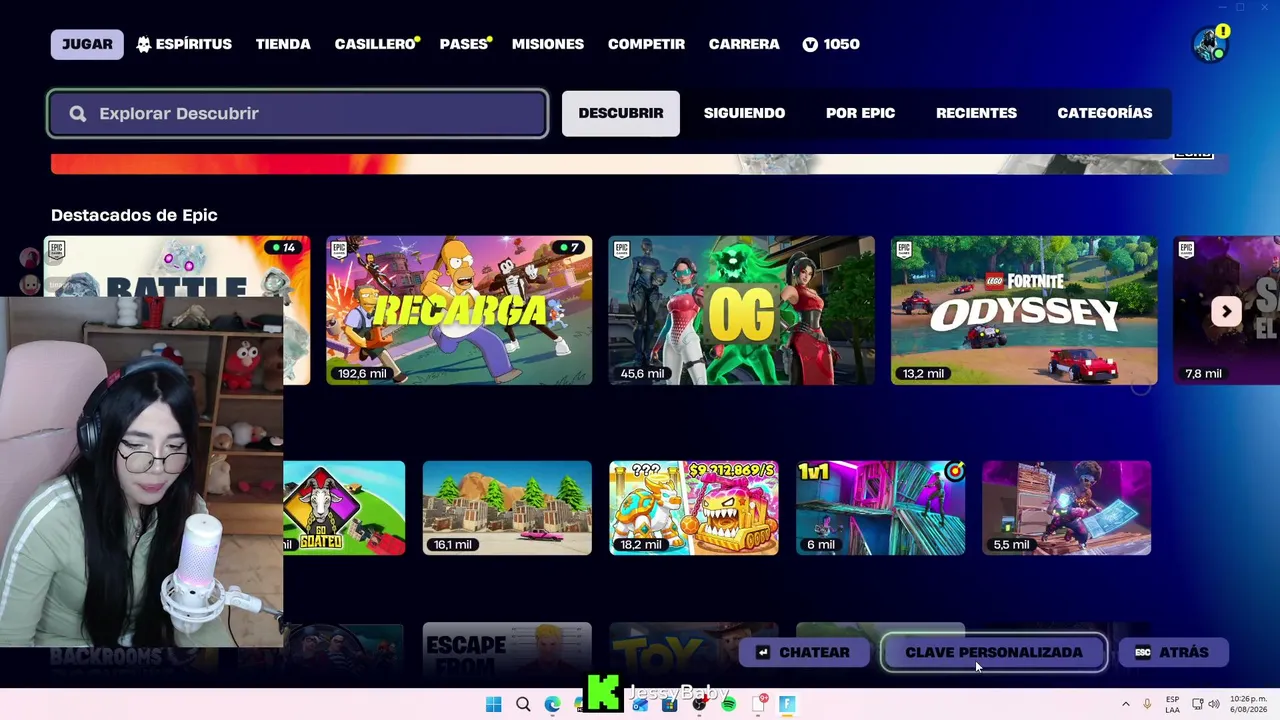Click the 1050 V-Bucks balance
Image resolution: width=1280 pixels, height=720 pixels.
(x=831, y=44)
